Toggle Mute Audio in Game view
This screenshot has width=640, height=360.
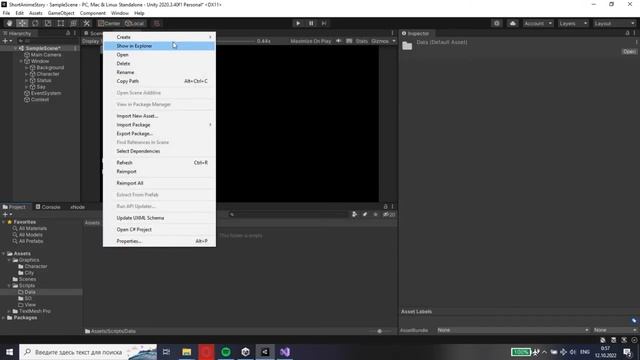click(339, 41)
